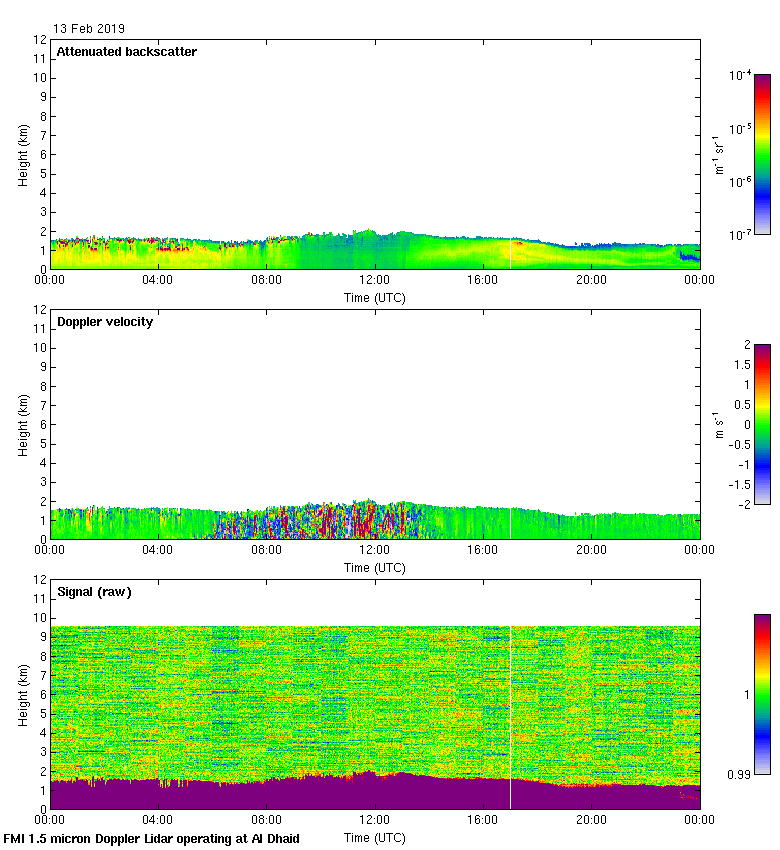The width and height of the screenshot is (780, 850).
Task: Click Time (UTC) label under Doppler velocity plot
Action: [375, 567]
